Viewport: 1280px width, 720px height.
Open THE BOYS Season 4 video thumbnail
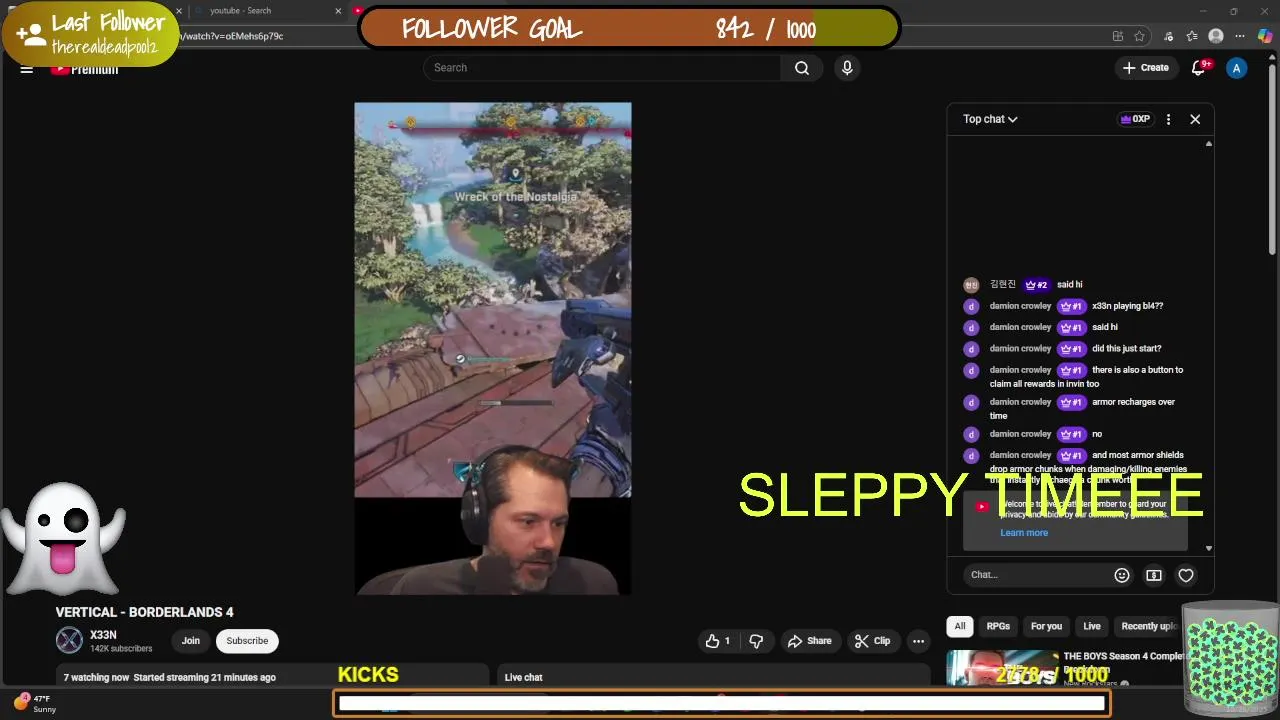[1001, 668]
